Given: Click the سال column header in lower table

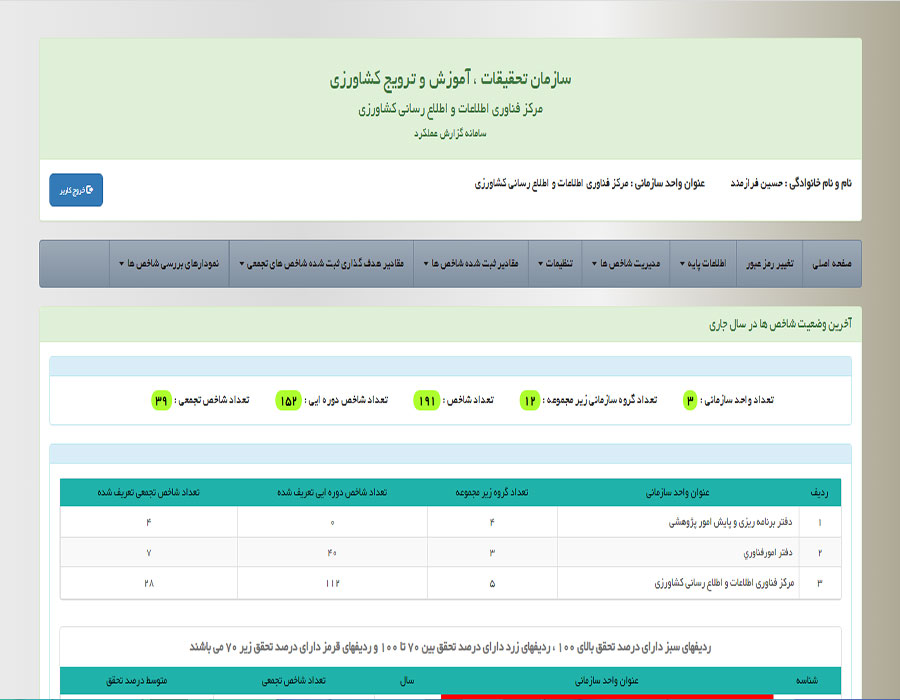Looking at the screenshot, I should click(407, 680).
